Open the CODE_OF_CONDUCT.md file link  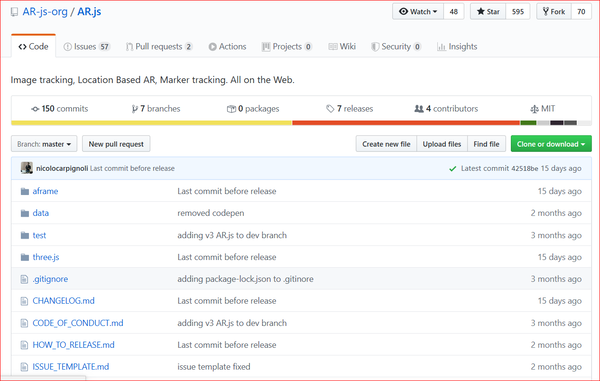coord(78,323)
